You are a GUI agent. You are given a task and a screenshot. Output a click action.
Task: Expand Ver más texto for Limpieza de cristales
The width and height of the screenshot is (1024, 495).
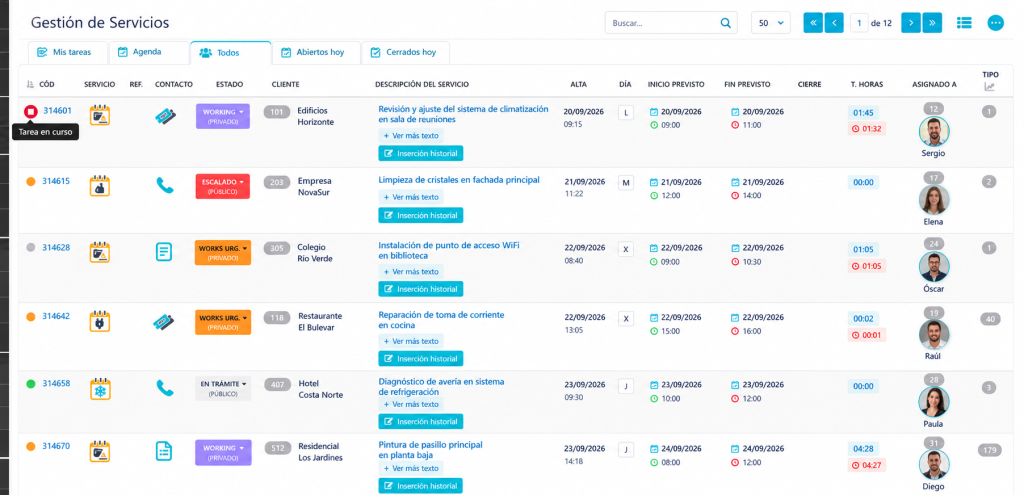[411, 197]
